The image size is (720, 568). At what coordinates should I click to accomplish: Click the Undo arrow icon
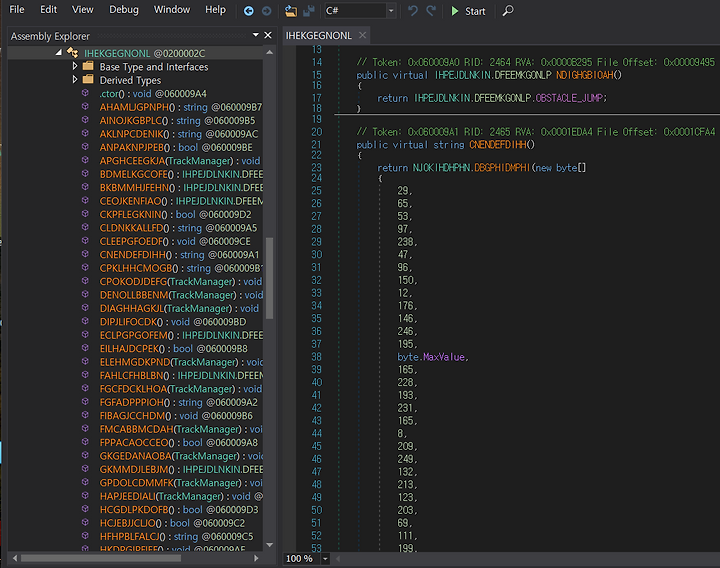click(x=413, y=11)
